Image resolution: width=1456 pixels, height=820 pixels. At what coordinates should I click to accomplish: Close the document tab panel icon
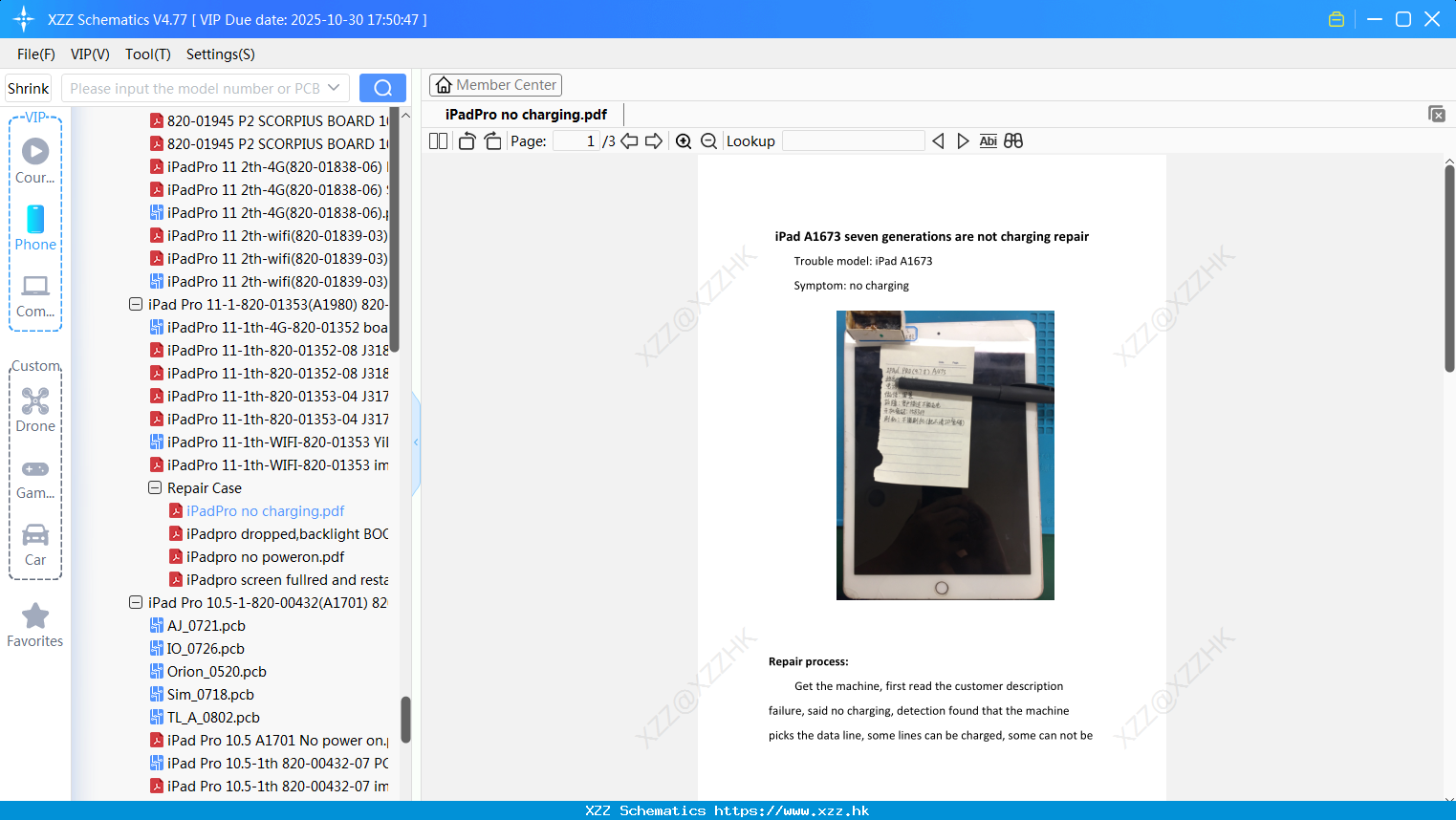[x=1437, y=114]
